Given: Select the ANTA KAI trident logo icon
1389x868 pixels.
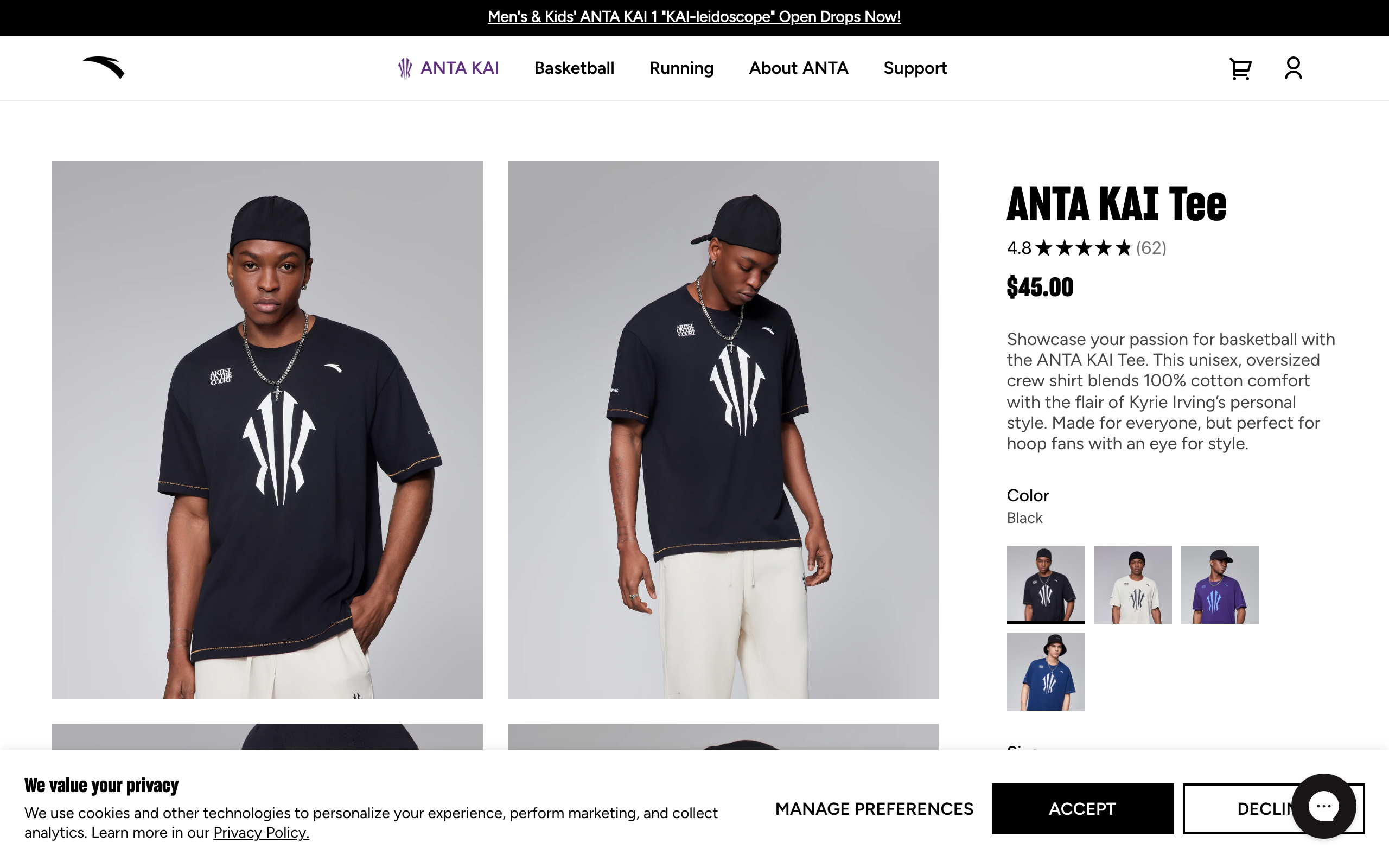Looking at the screenshot, I should point(404,68).
